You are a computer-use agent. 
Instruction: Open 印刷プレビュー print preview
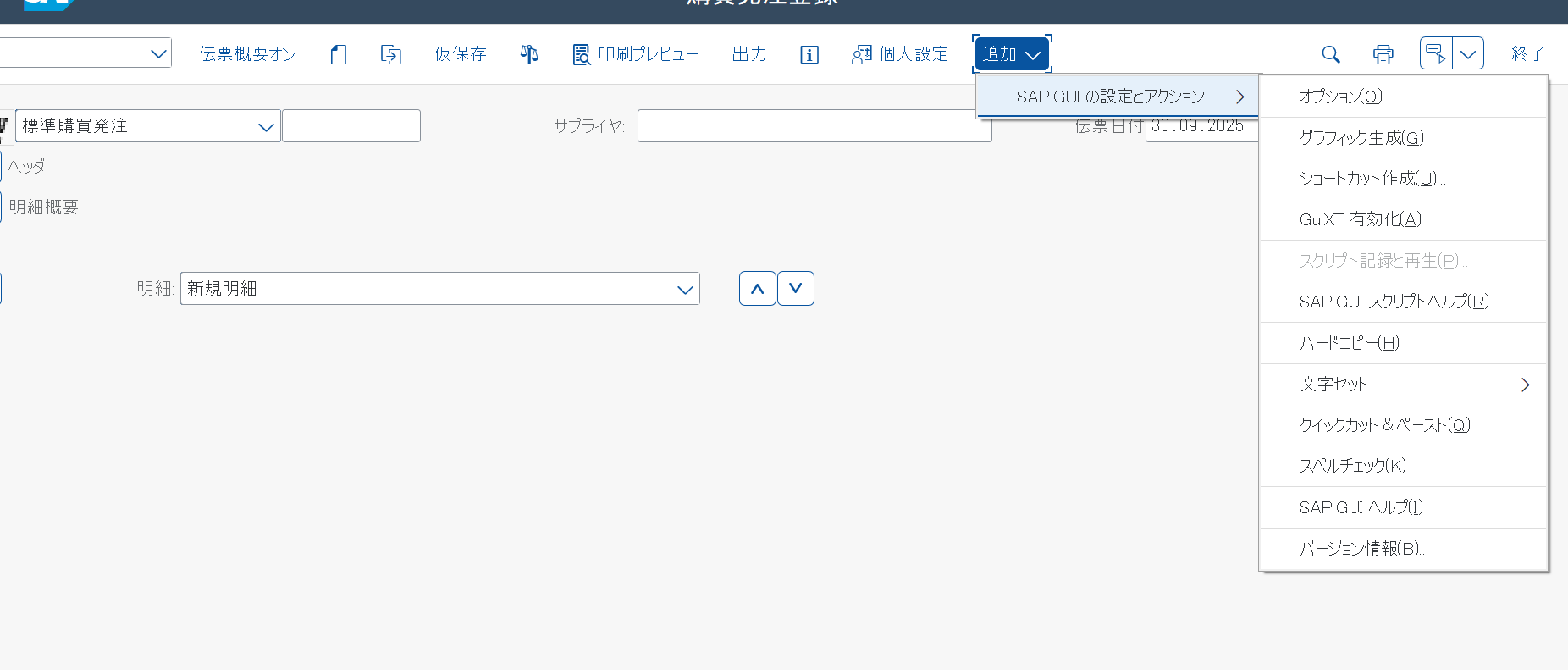[636, 54]
